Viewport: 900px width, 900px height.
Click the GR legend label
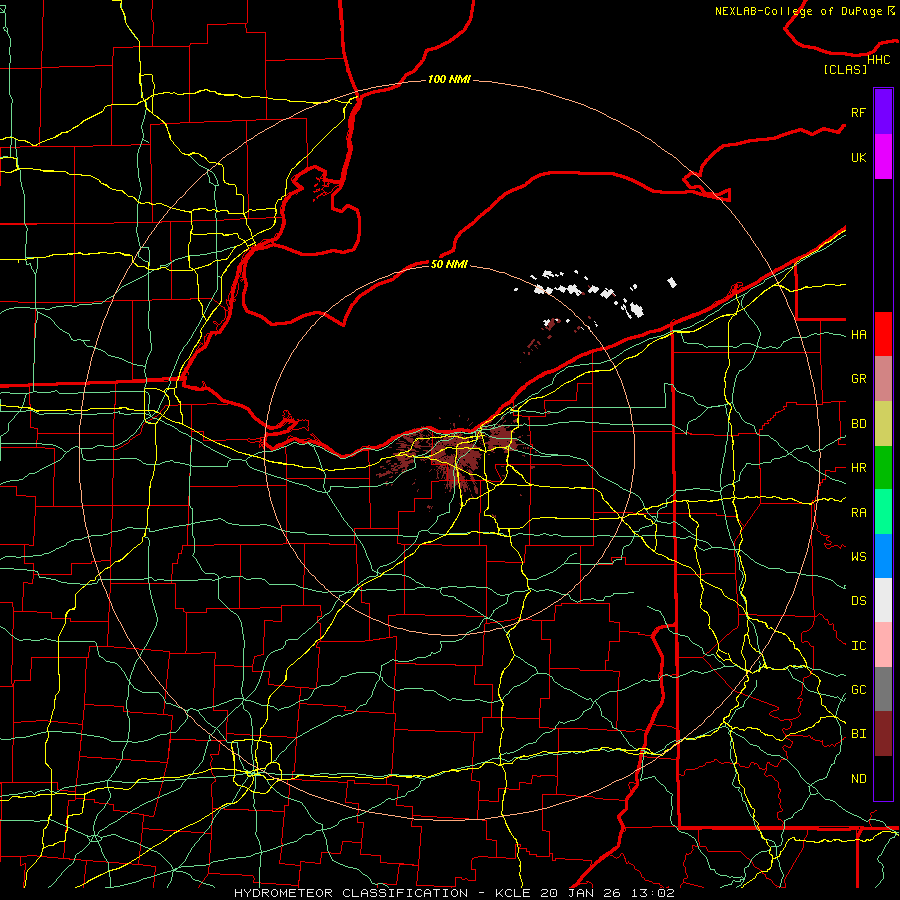(858, 379)
